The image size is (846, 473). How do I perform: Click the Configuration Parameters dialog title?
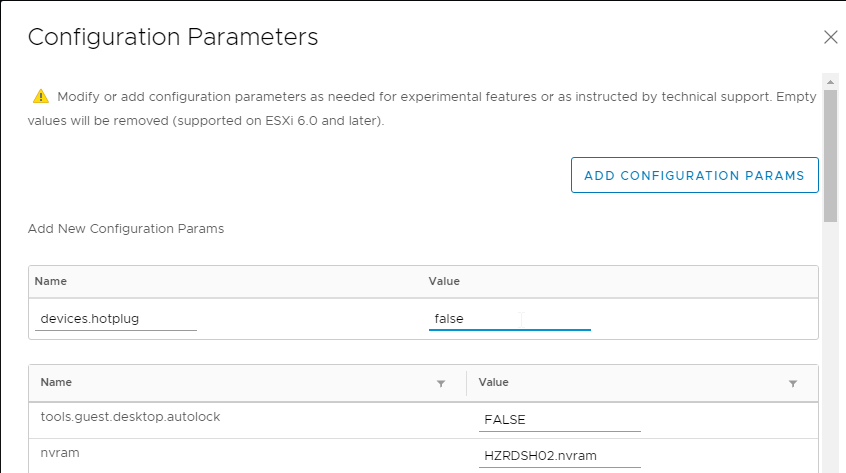[173, 37]
